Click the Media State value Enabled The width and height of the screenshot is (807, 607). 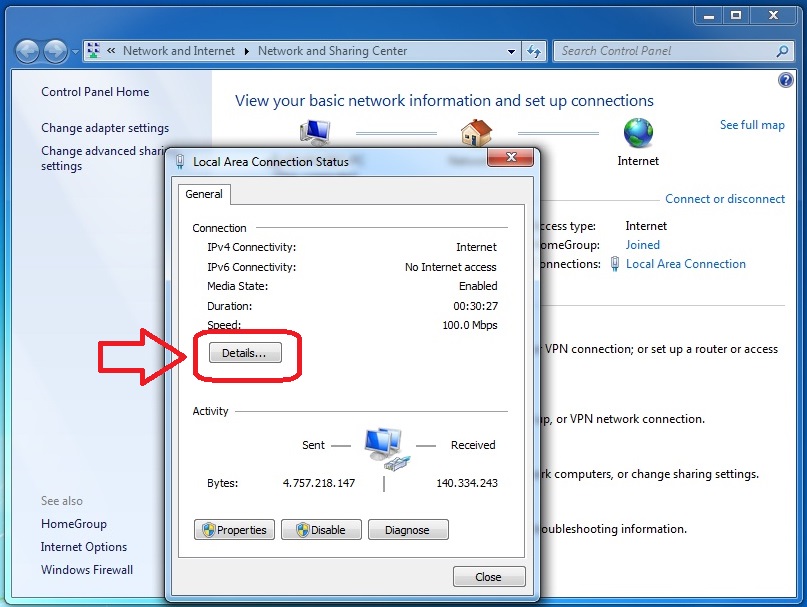click(478, 286)
